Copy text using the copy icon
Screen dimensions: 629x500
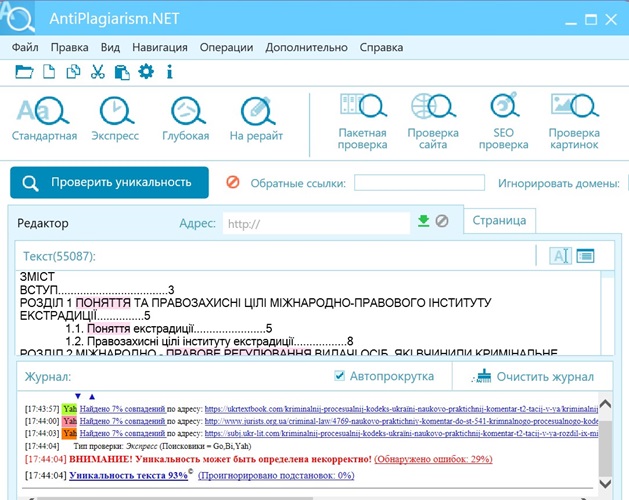point(73,72)
